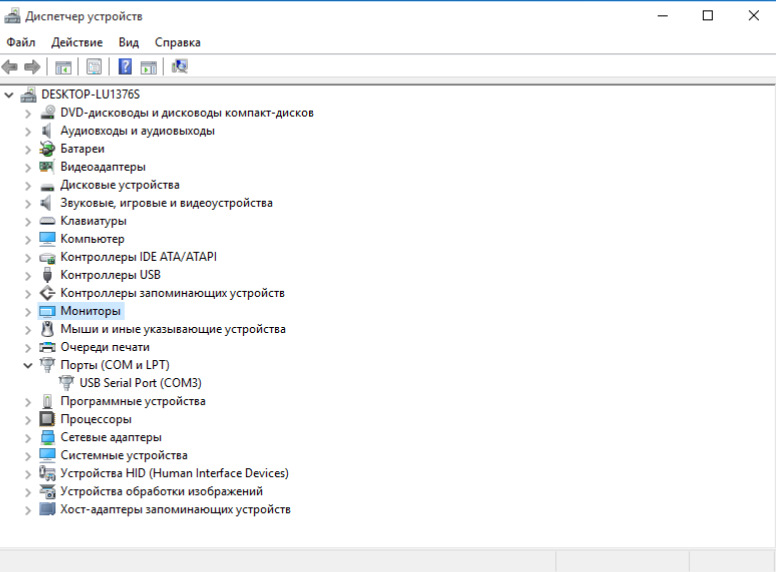Click the Forward arrow toolbar icon
This screenshot has width=776, height=572.
[32, 67]
